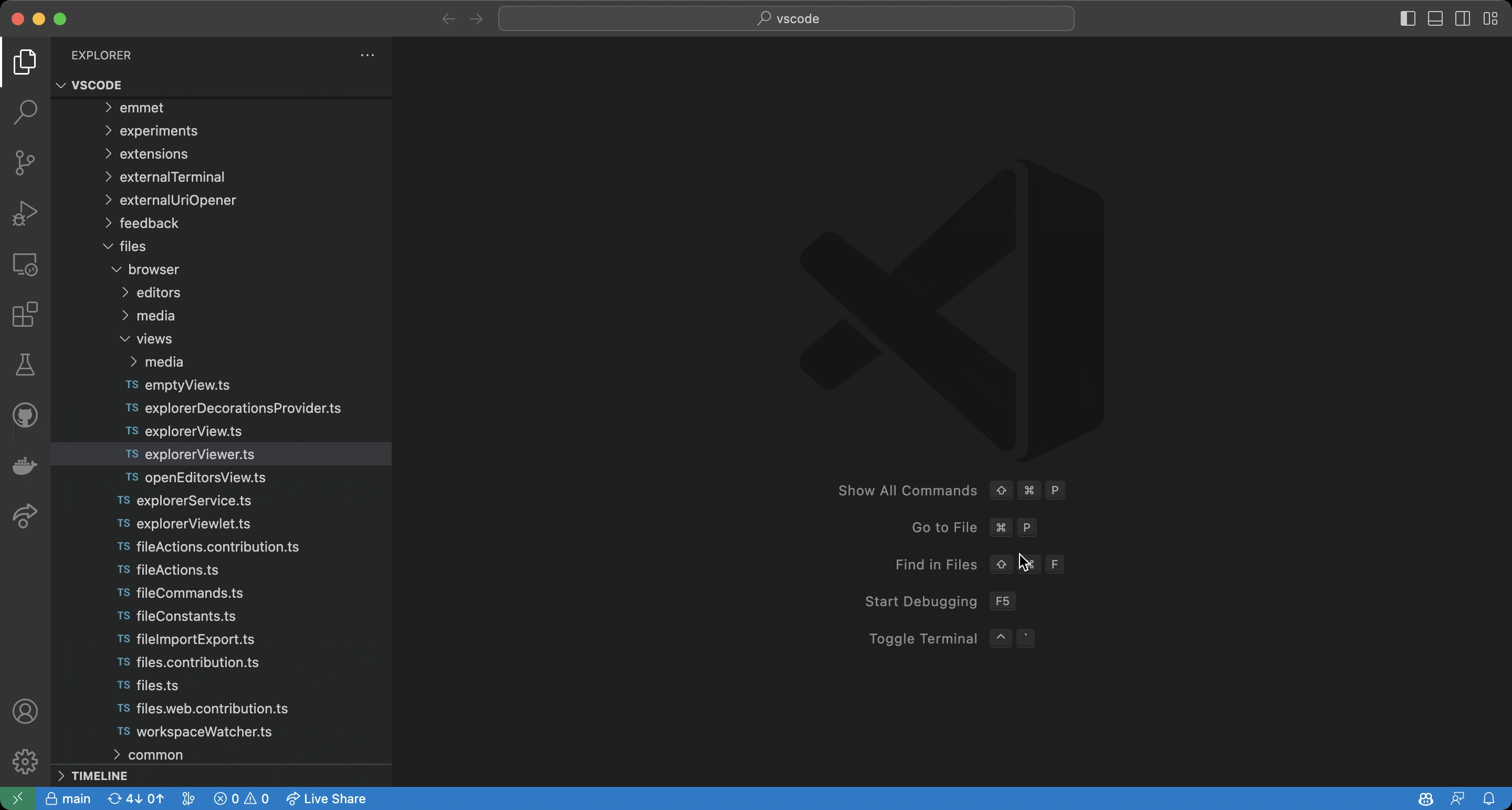1512x810 pixels.
Task: Toggle the primary sidebar visibility
Action: pos(1408,18)
